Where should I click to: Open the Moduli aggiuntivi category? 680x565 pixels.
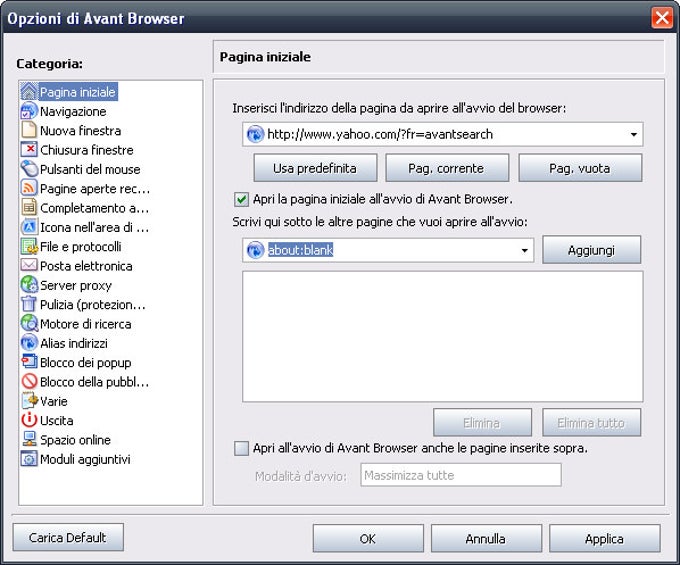tap(85, 459)
